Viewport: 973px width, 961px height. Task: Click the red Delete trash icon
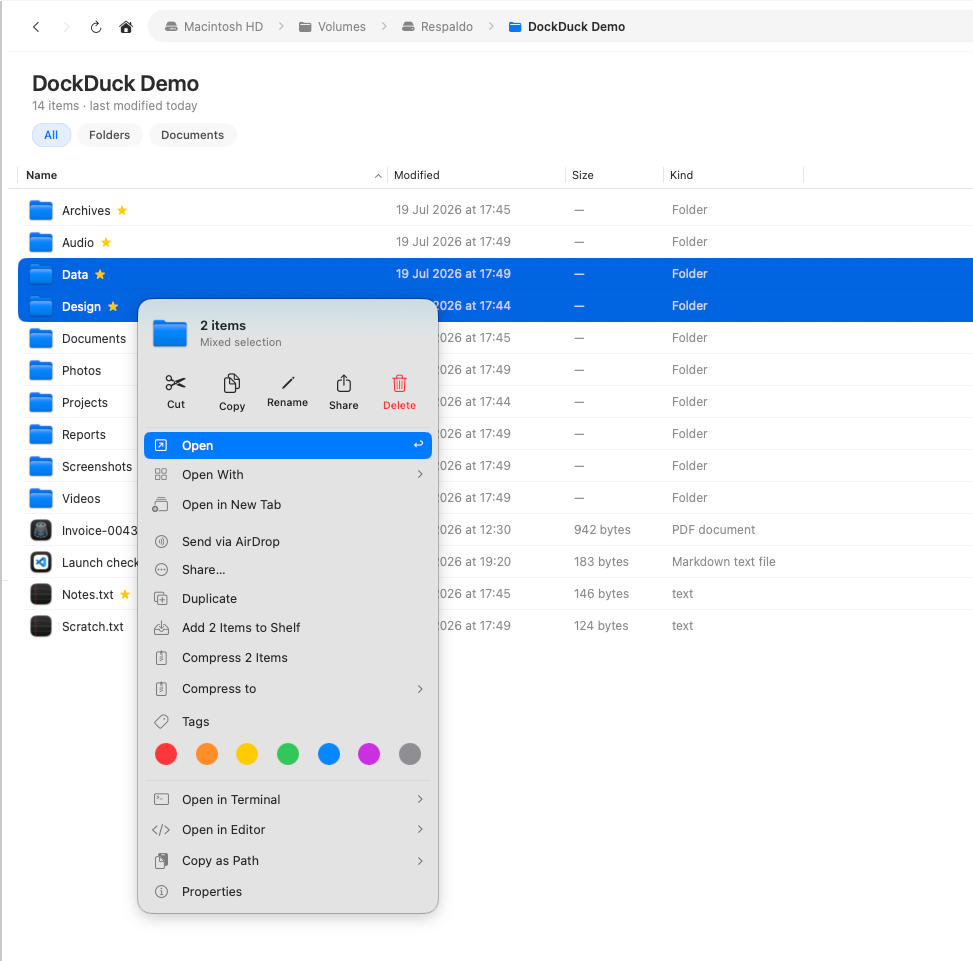pos(399,383)
